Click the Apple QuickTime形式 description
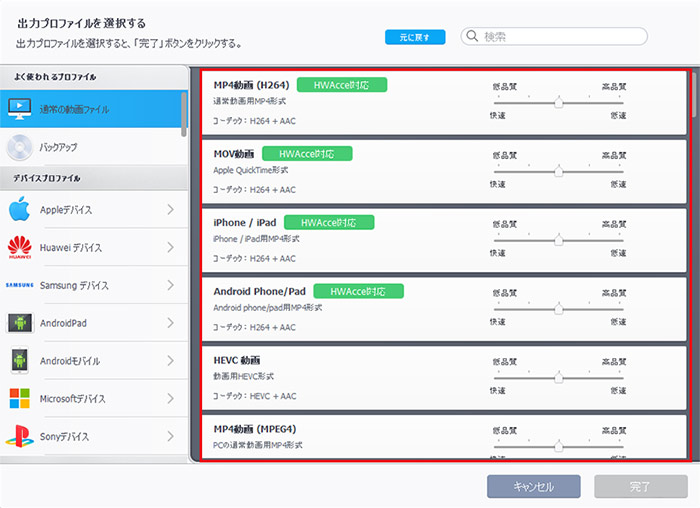 (250, 170)
